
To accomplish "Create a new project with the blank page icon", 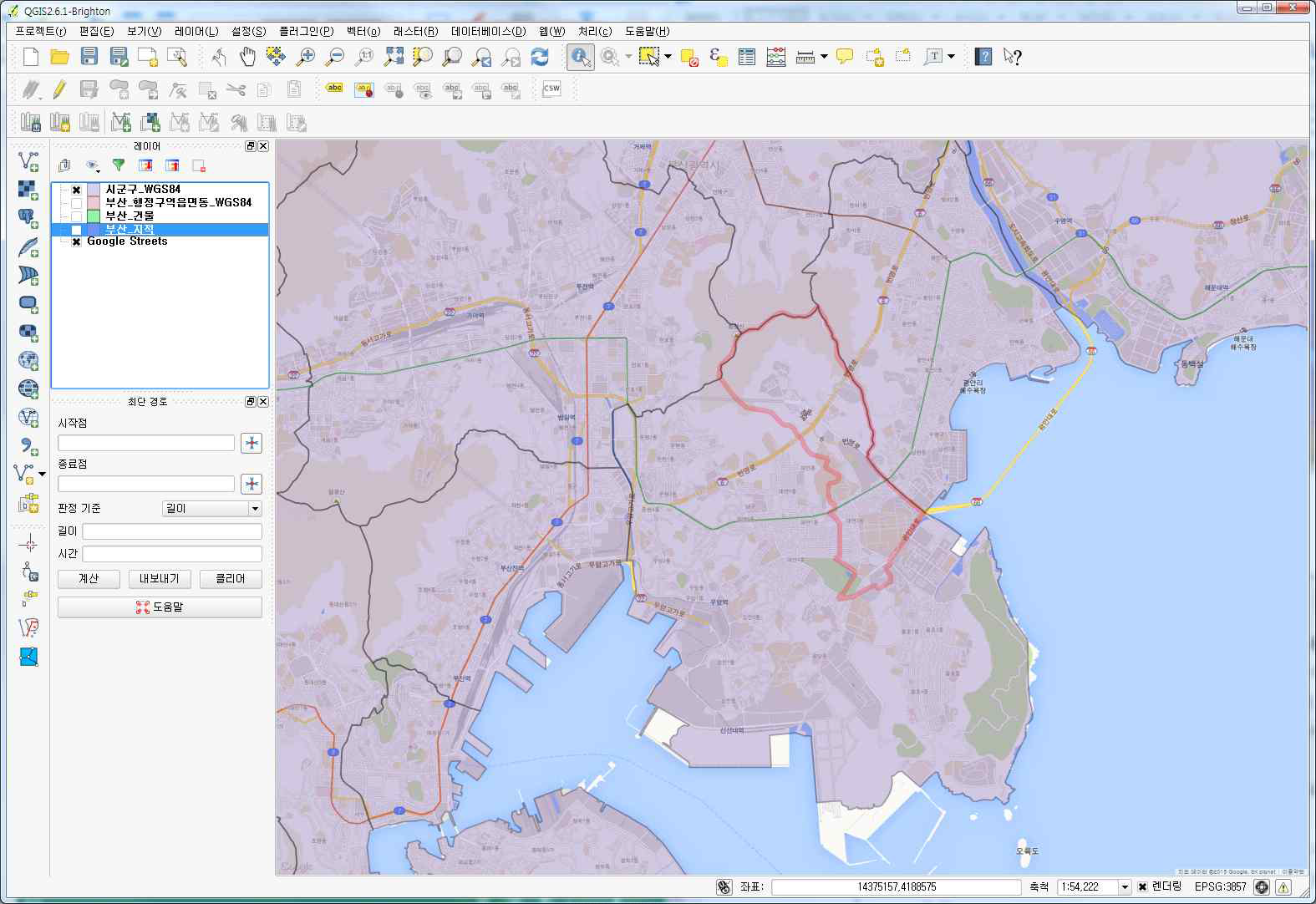I will coord(31,57).
